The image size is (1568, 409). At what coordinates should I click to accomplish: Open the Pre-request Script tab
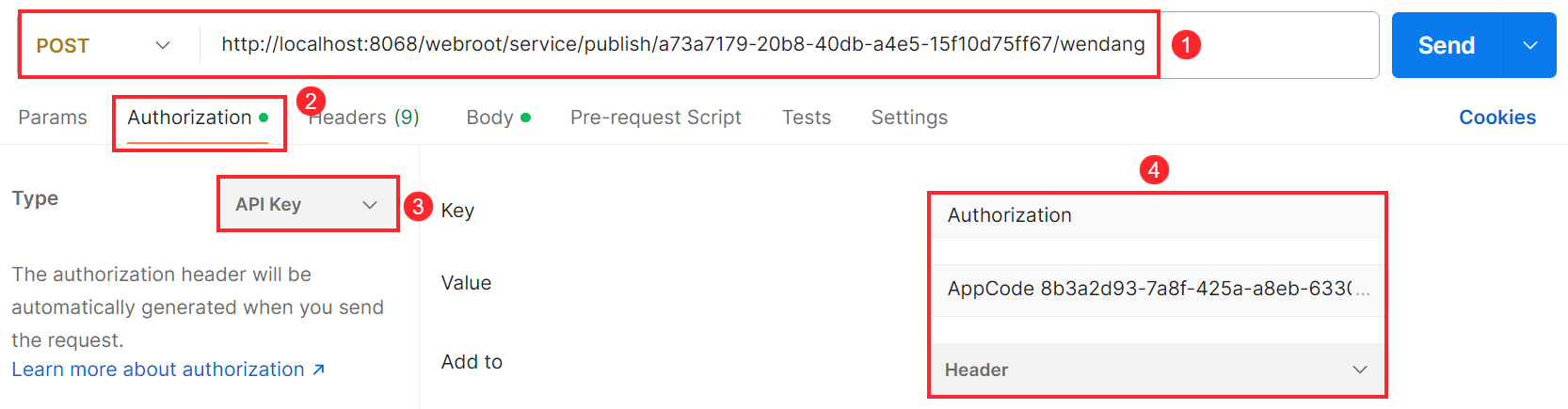pos(656,118)
